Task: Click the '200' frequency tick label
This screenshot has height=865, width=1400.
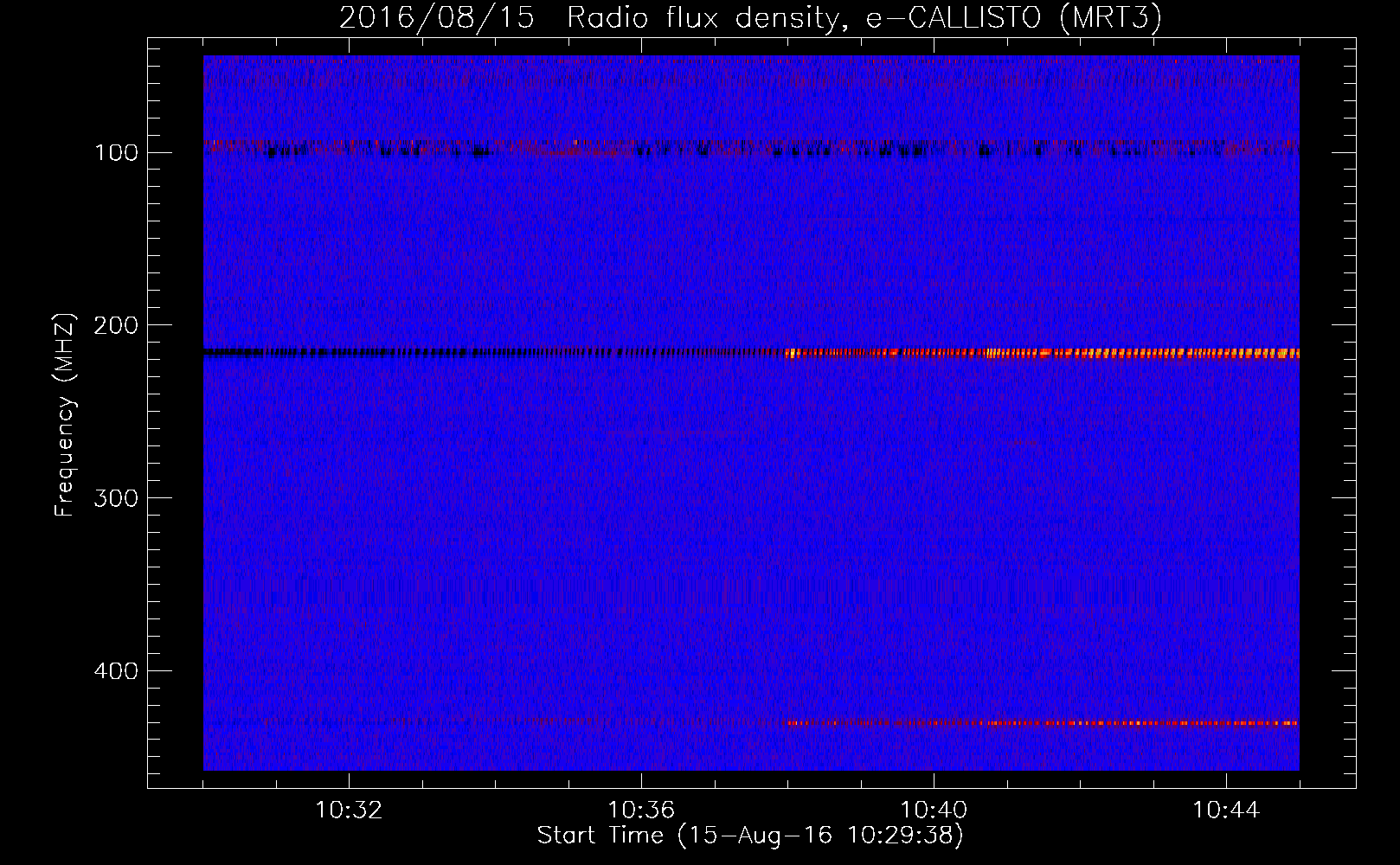Action: (x=114, y=326)
